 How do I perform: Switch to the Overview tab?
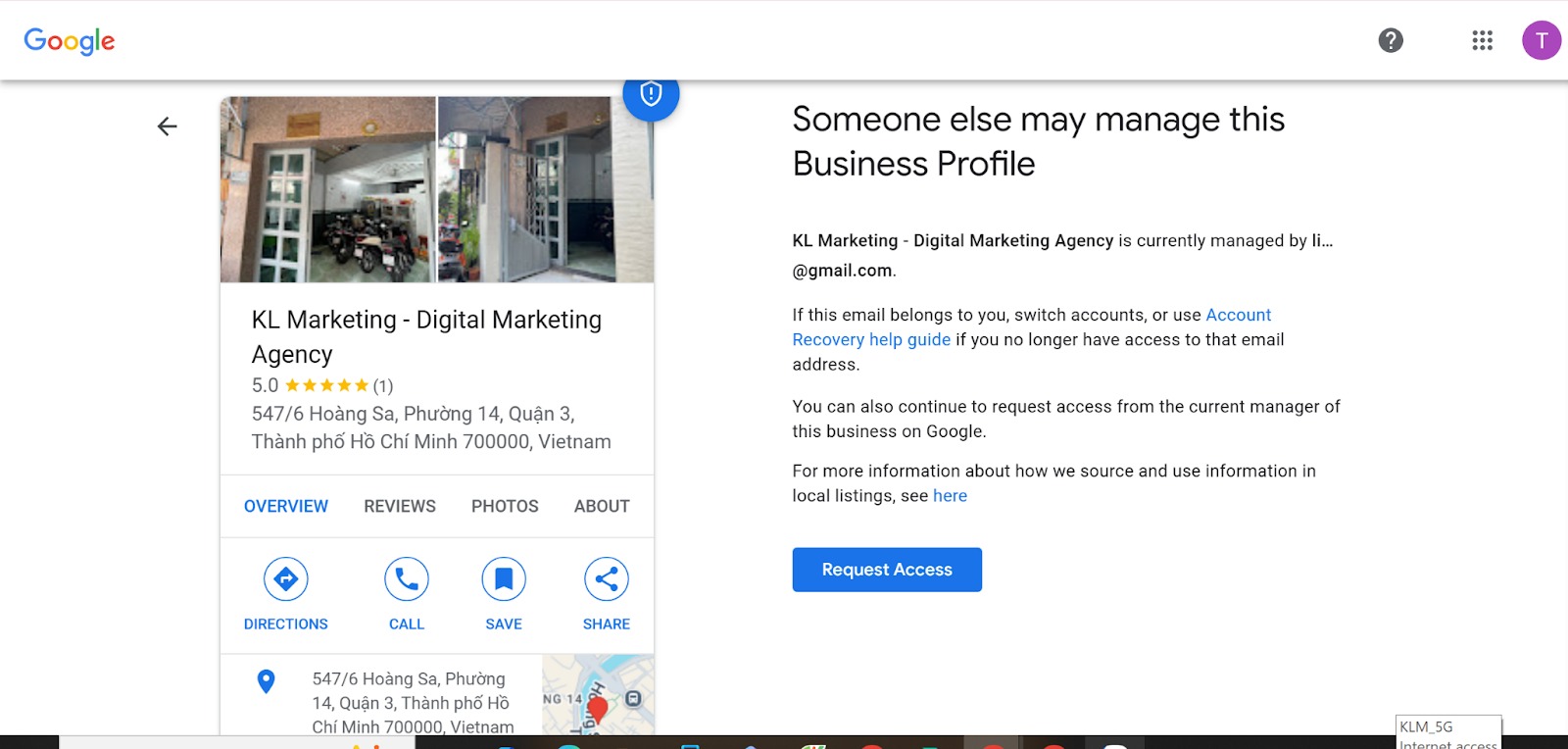coord(286,506)
